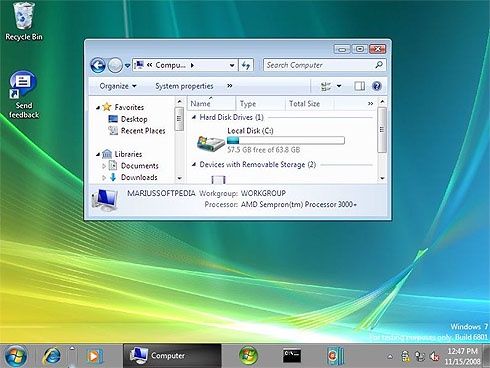Select Libraries in the navigation pane
Image resolution: width=490 pixels, height=368 pixels.
[x=128, y=154]
